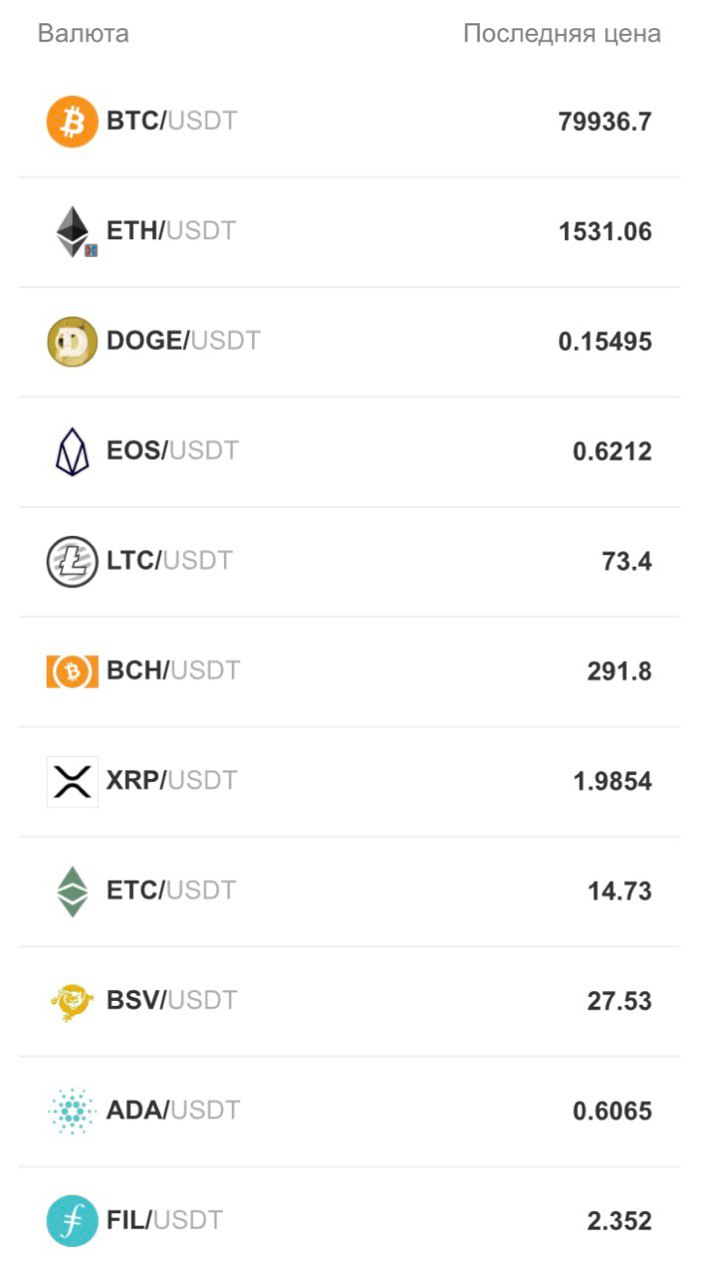This screenshot has width=727, height=1280.
Task: Select the Cardano ADA dotted icon
Action: point(72,1111)
